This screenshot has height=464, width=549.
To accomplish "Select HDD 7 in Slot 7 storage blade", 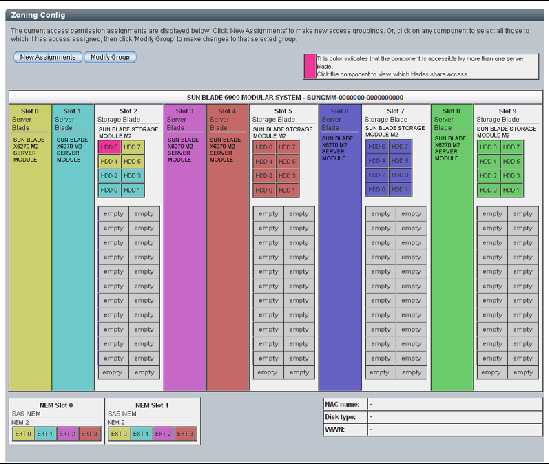I will coord(400,146).
